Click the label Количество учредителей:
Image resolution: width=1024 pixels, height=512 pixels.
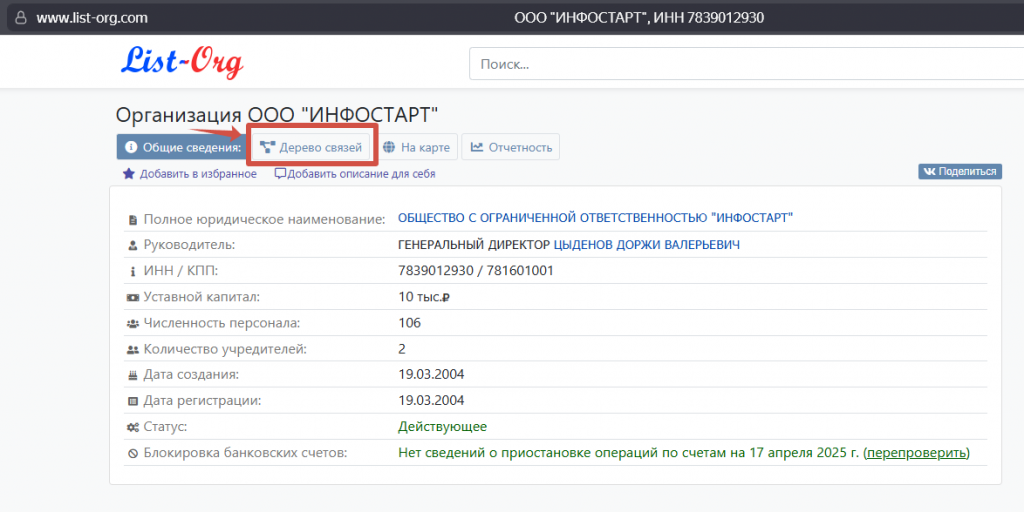[225, 349]
